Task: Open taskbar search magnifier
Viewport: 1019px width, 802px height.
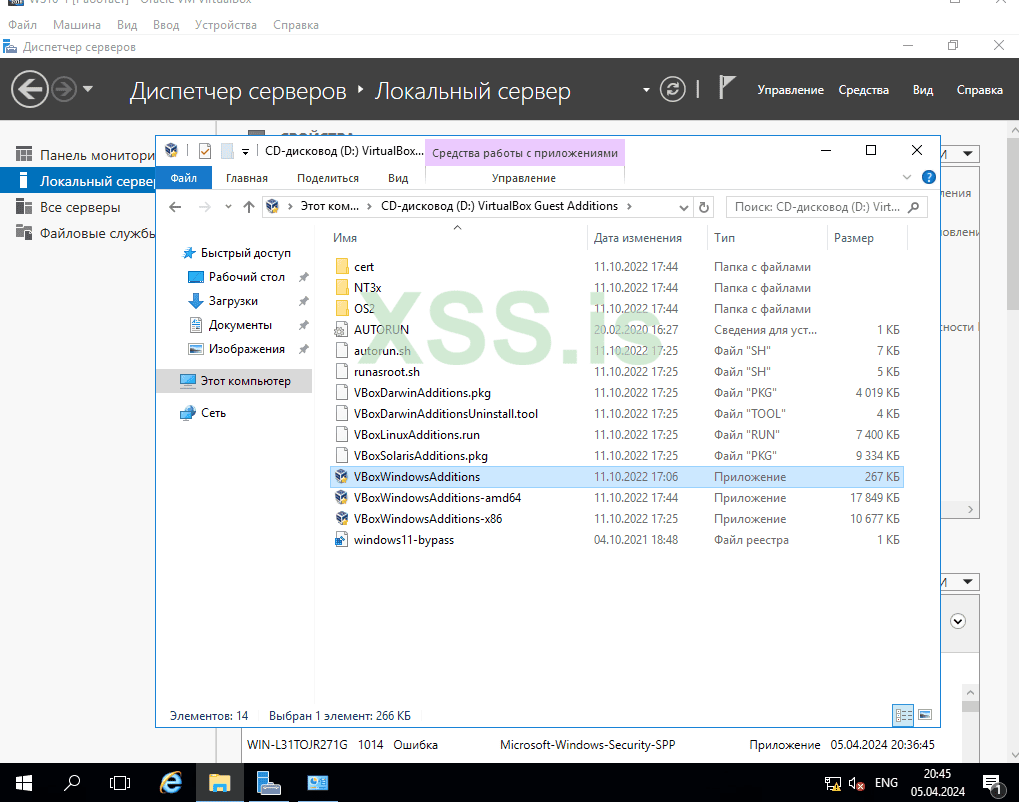Action: click(72, 783)
